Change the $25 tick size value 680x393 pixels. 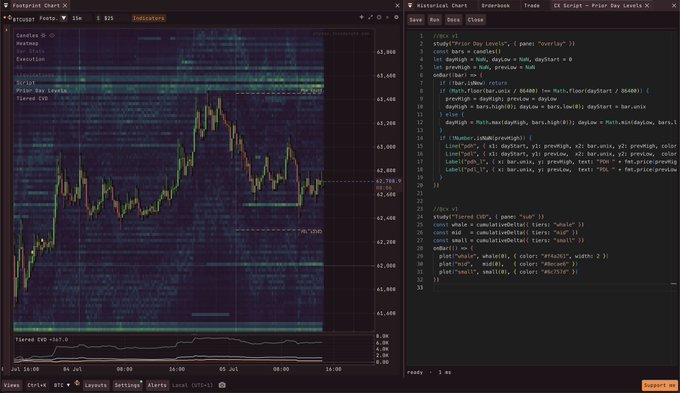pyautogui.click(x=109, y=18)
